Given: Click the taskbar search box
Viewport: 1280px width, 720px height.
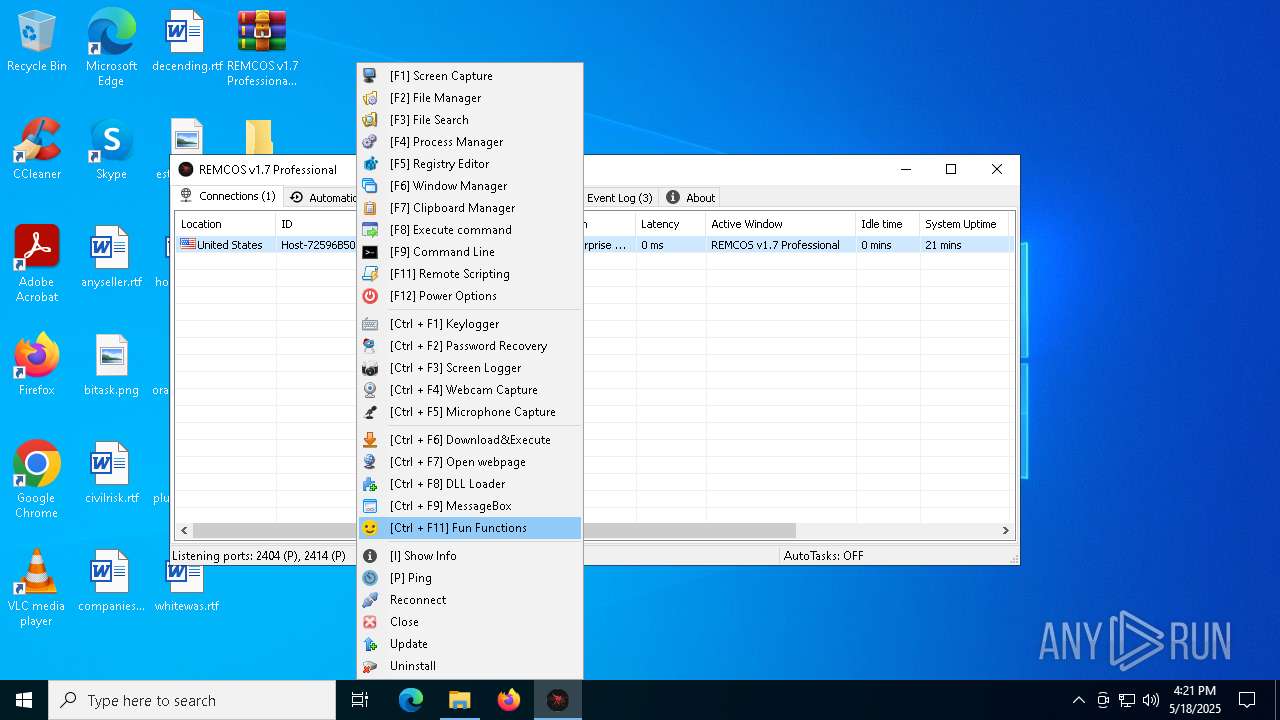Looking at the screenshot, I should [192, 700].
